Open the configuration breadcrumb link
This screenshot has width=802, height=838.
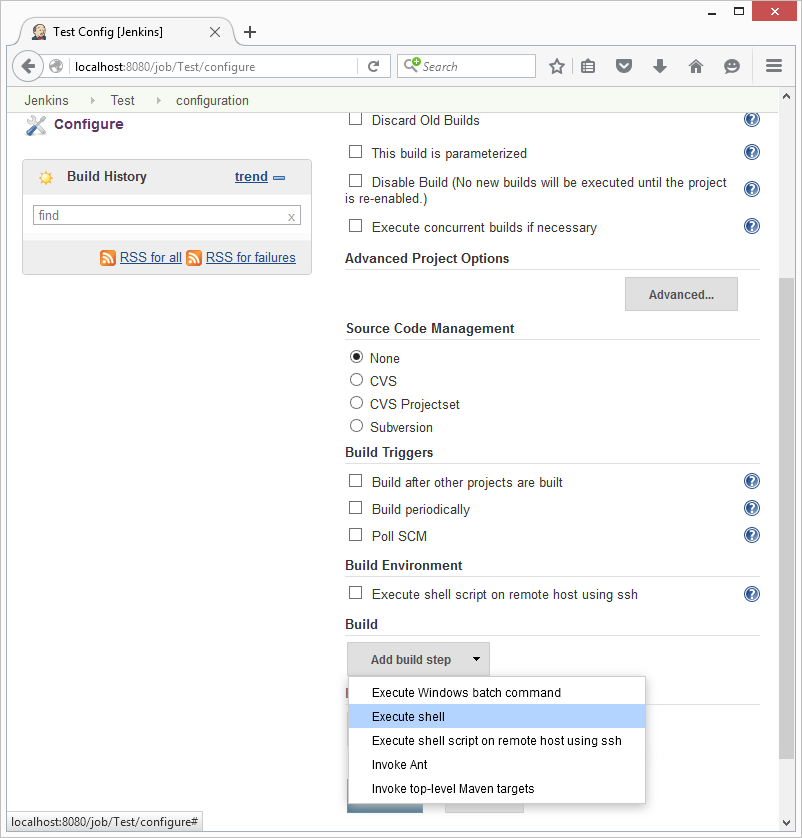coord(212,100)
